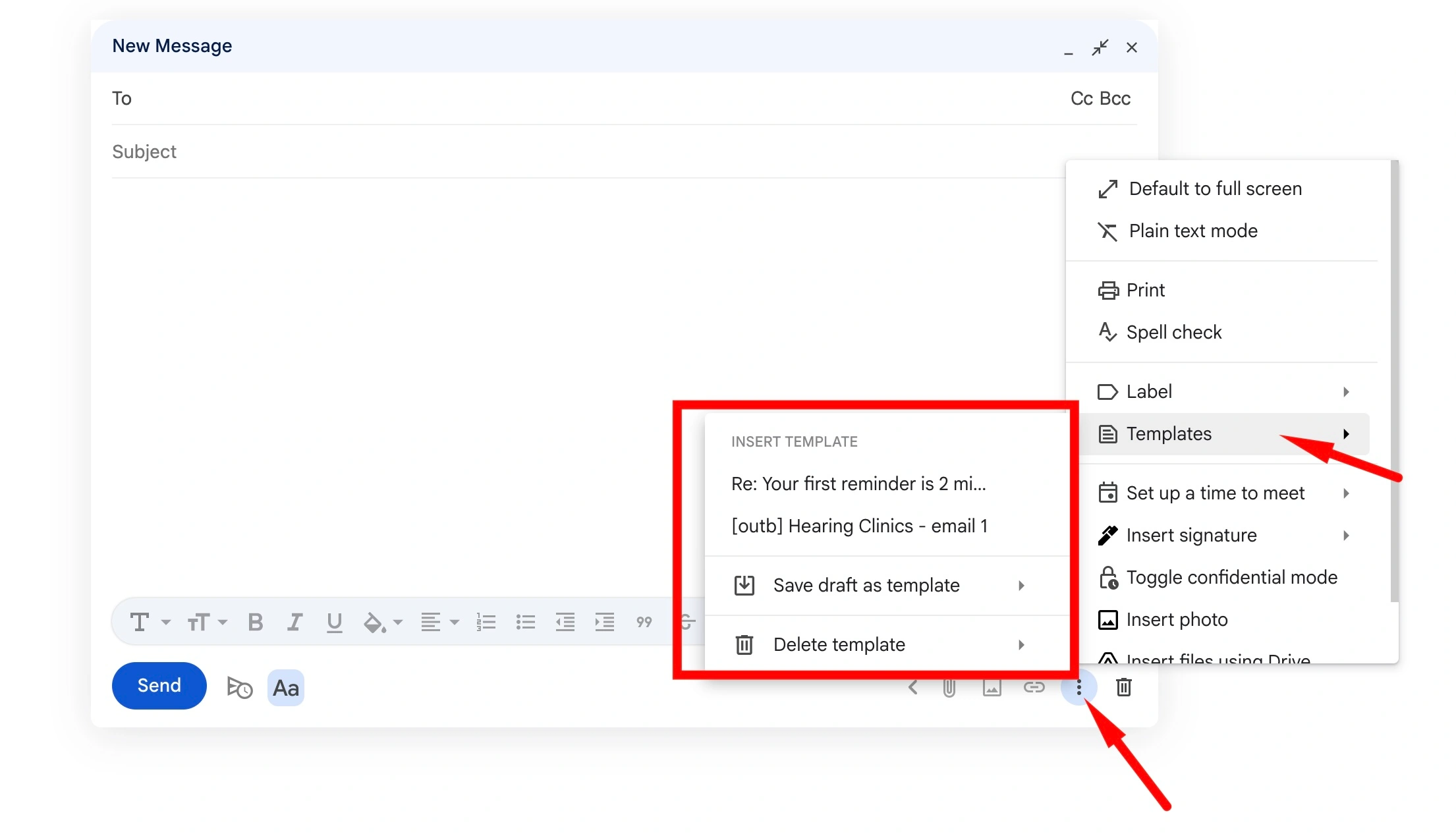1456x838 pixels.
Task: Choose Insert photo menu item
Action: pos(1224,619)
